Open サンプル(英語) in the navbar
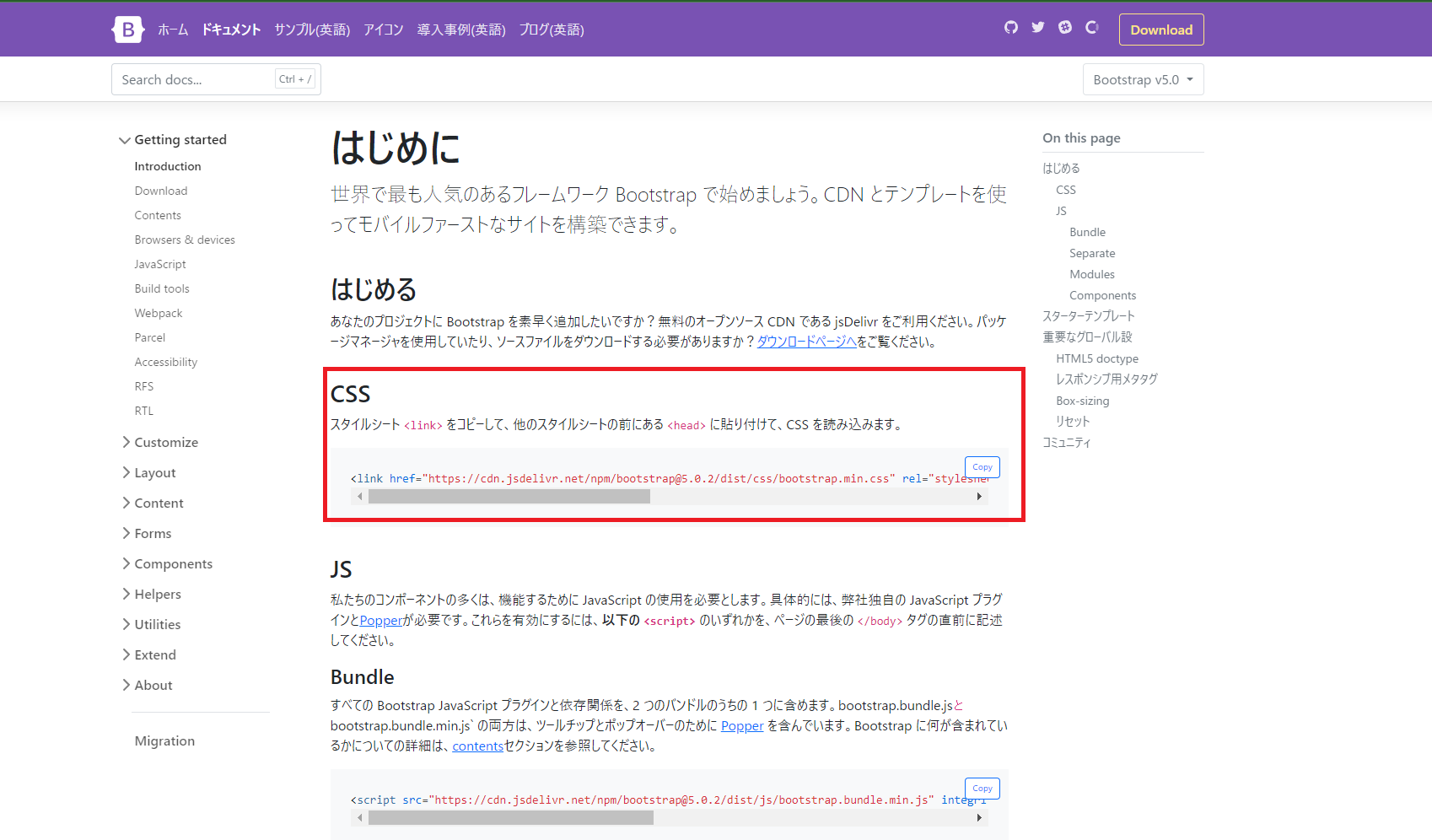 point(312,30)
